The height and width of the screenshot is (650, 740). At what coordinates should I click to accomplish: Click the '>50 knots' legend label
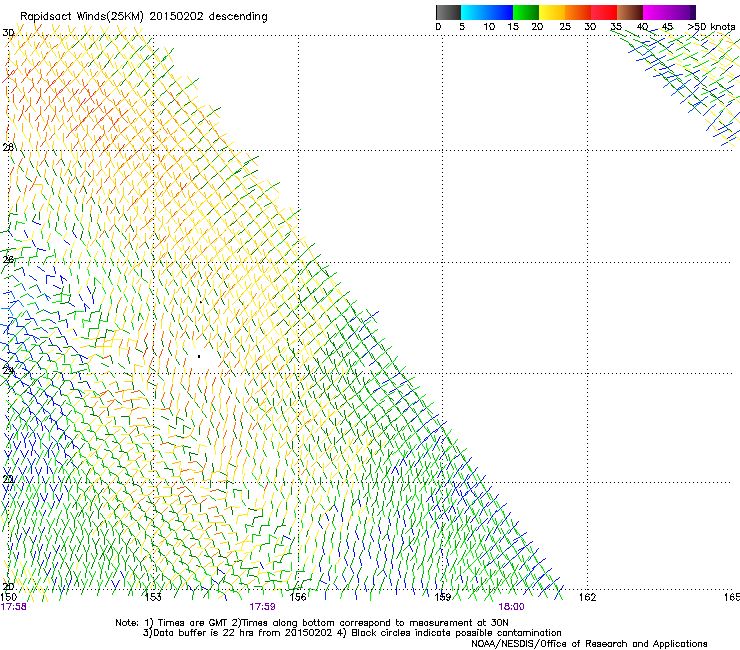(711, 27)
